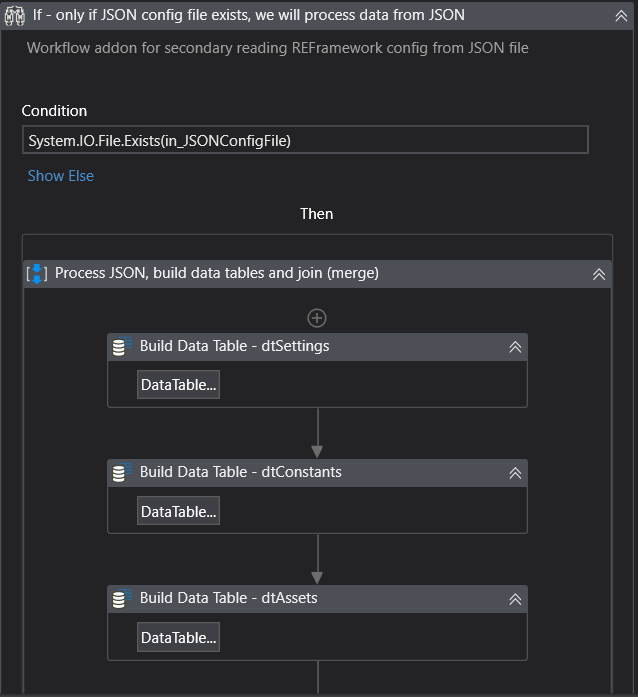
Task: Click the dtSettings Build Data Table icon
Action: [x=123, y=347]
